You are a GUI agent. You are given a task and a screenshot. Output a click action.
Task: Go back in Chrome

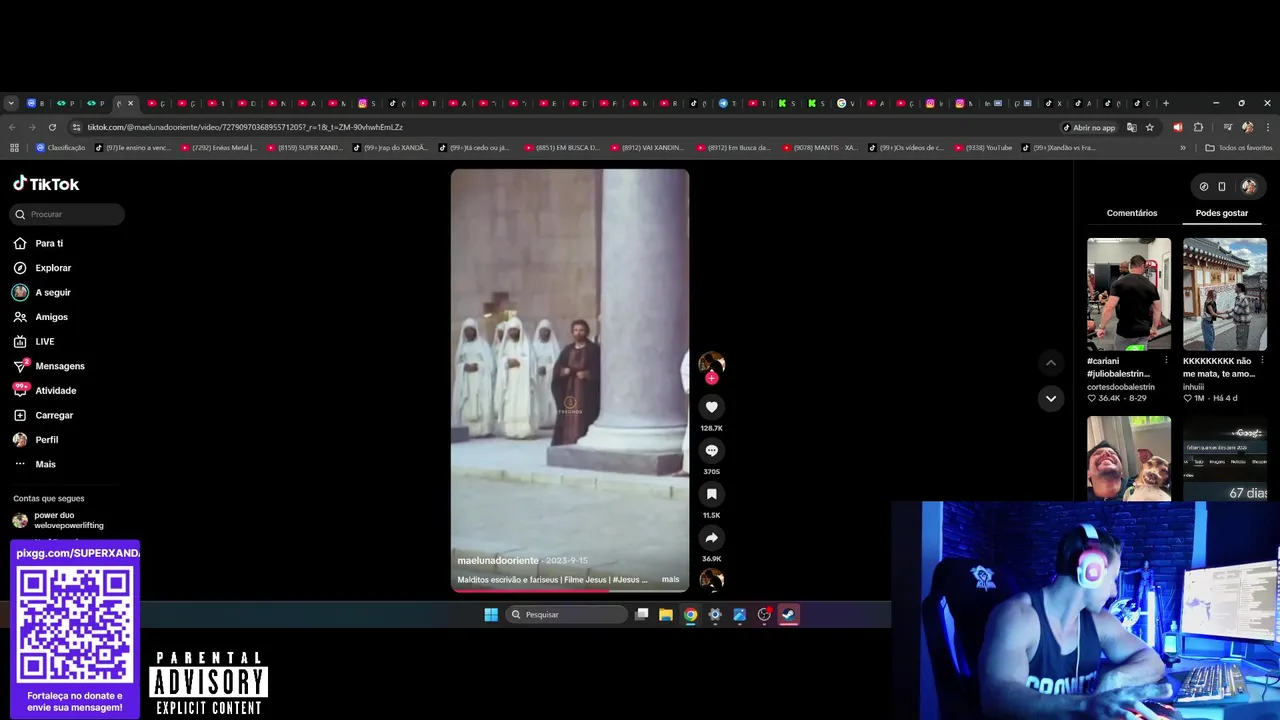click(12, 127)
